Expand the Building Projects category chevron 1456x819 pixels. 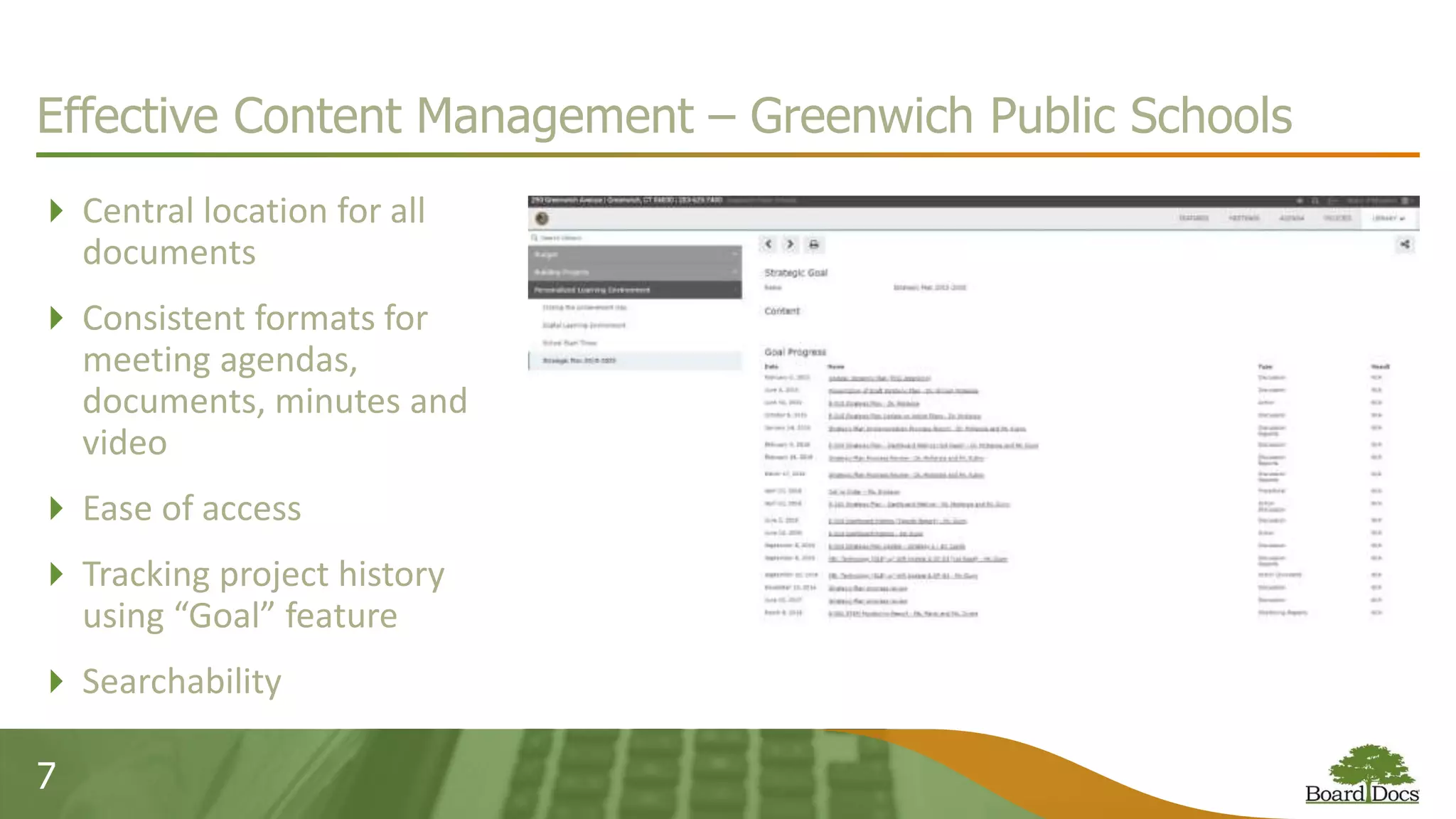pos(734,272)
